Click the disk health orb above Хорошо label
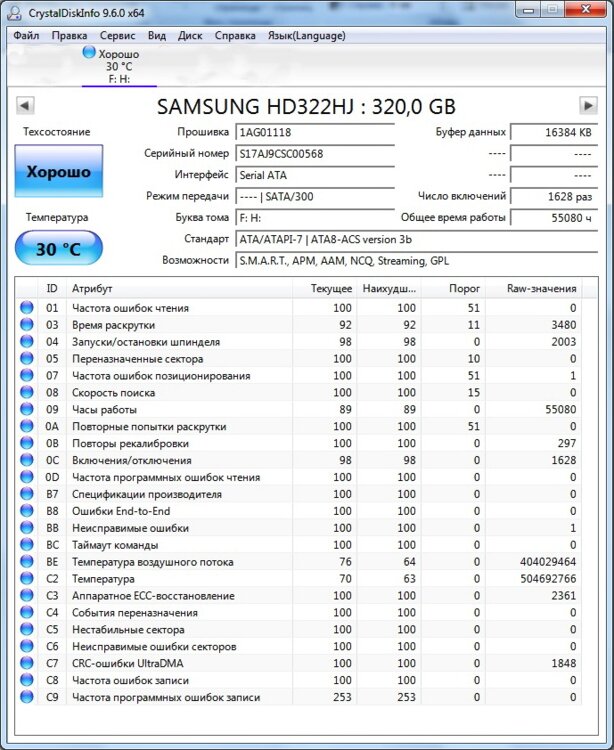Viewport: 614px width, 750px height. point(89,52)
